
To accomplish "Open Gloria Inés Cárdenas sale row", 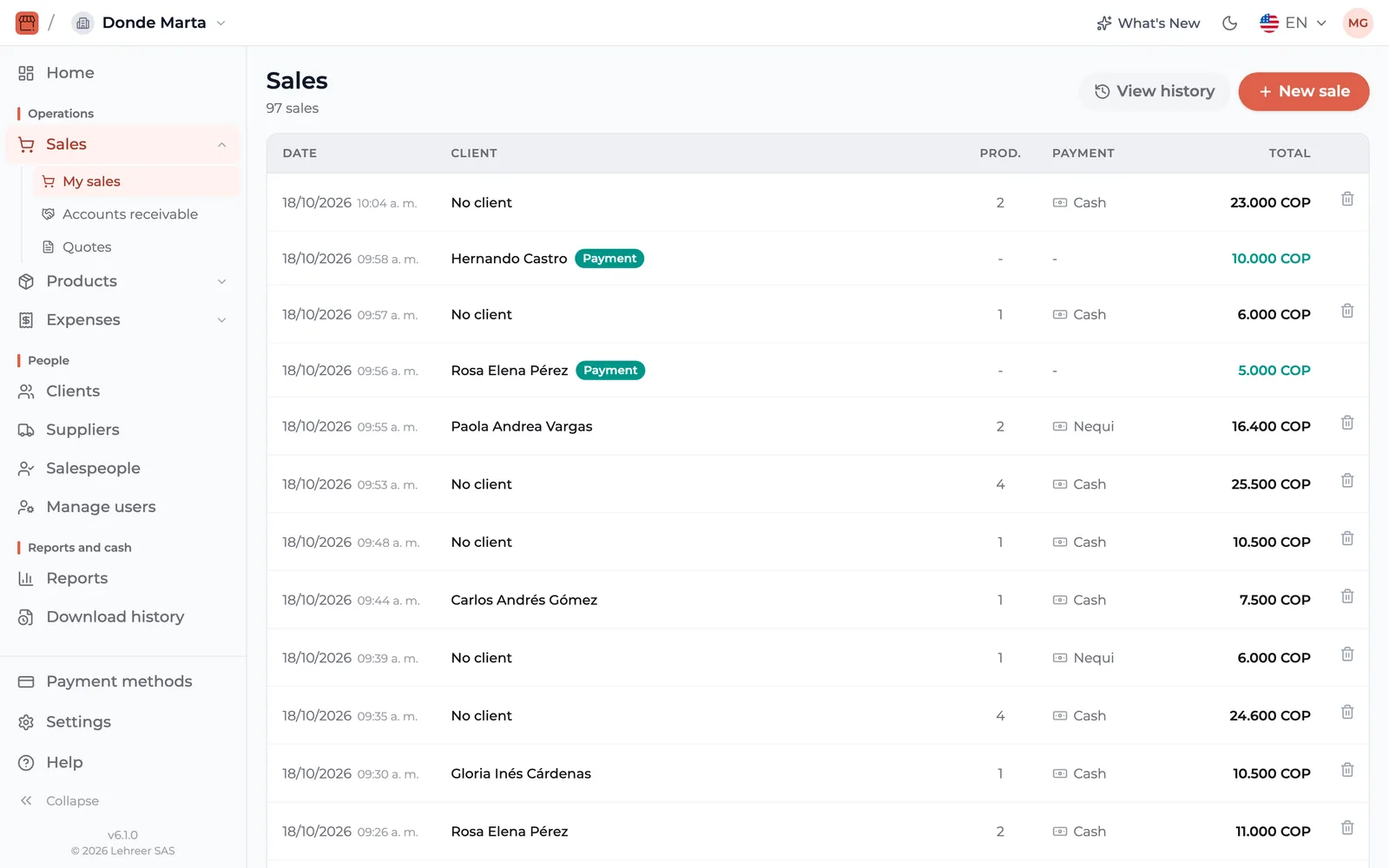I will pos(818,773).
